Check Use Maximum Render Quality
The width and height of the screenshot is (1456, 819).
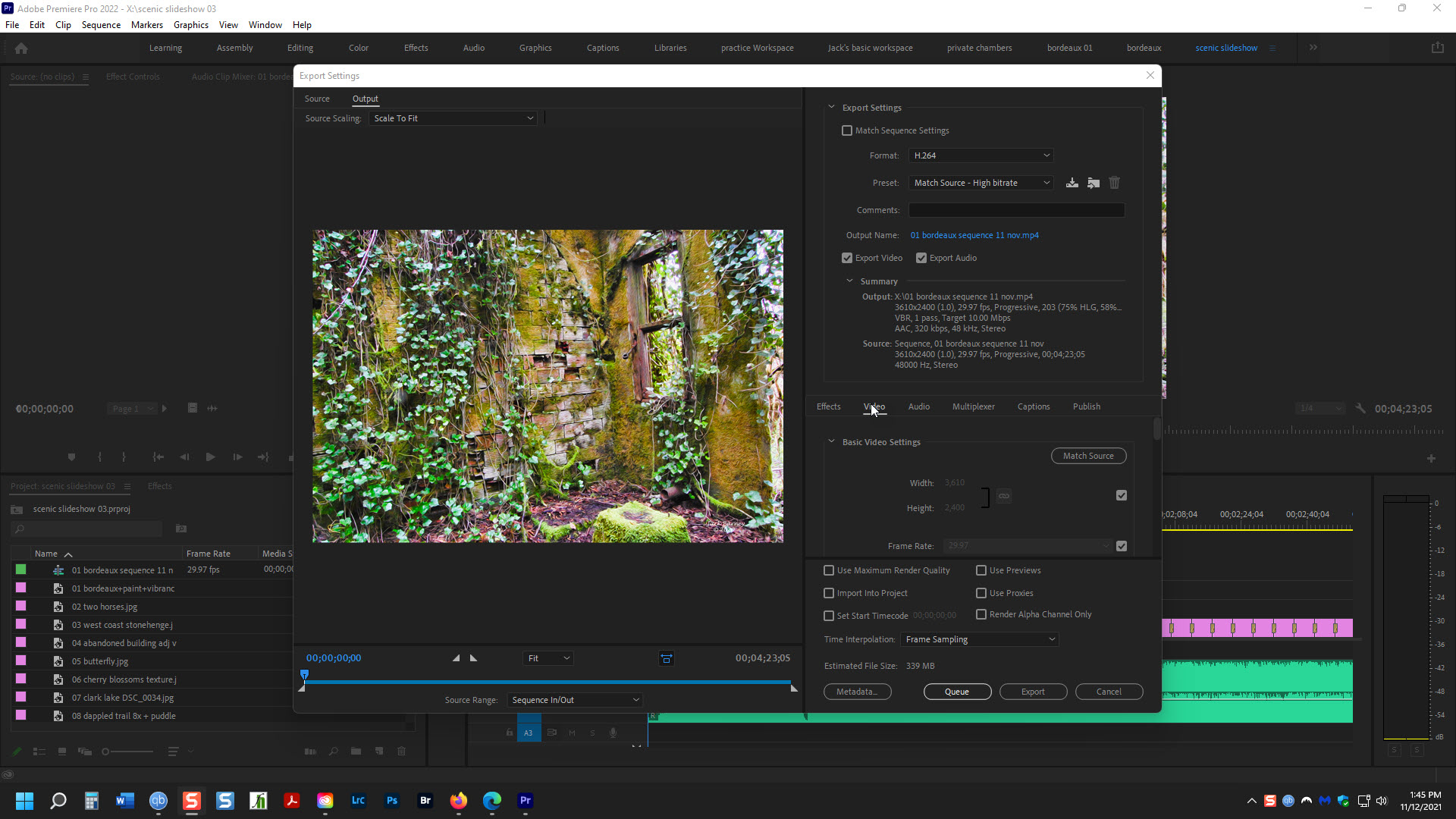pos(829,570)
